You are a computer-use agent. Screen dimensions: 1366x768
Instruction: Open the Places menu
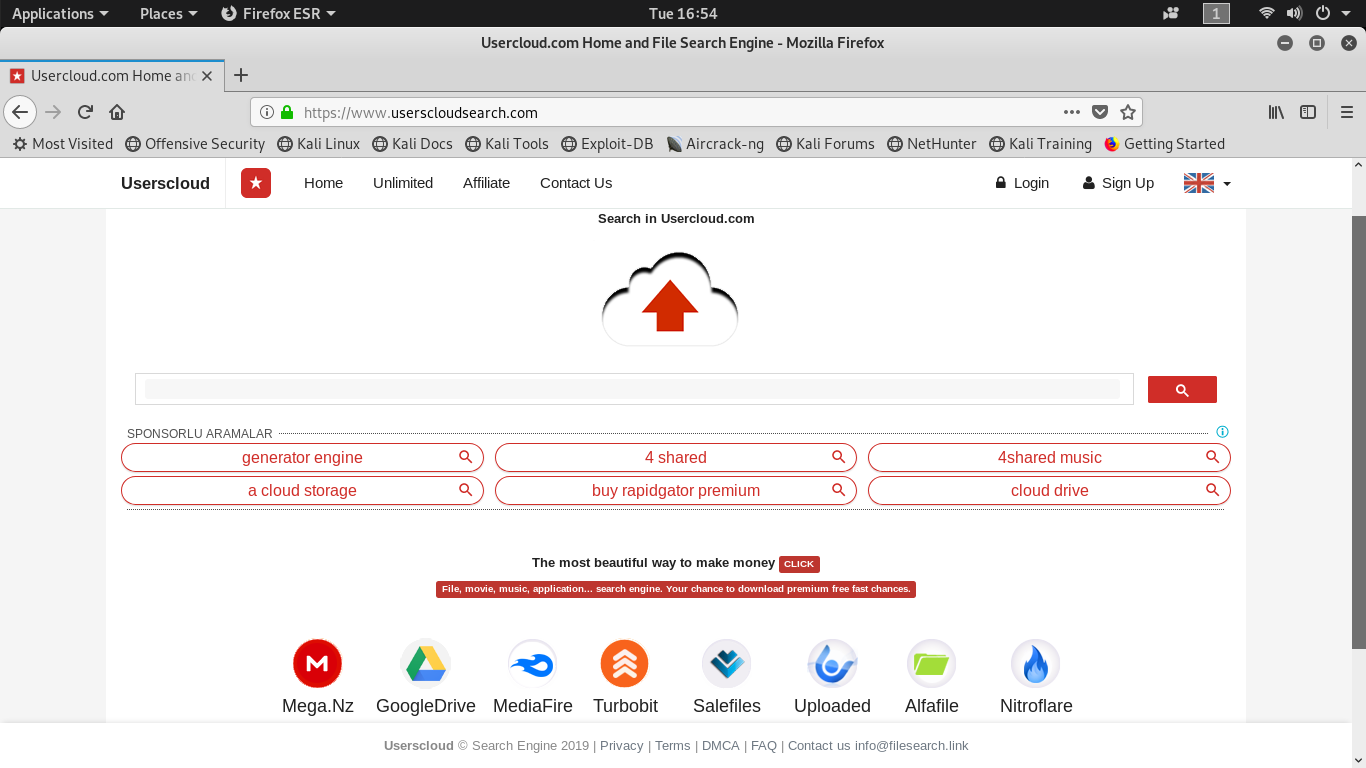(169, 13)
